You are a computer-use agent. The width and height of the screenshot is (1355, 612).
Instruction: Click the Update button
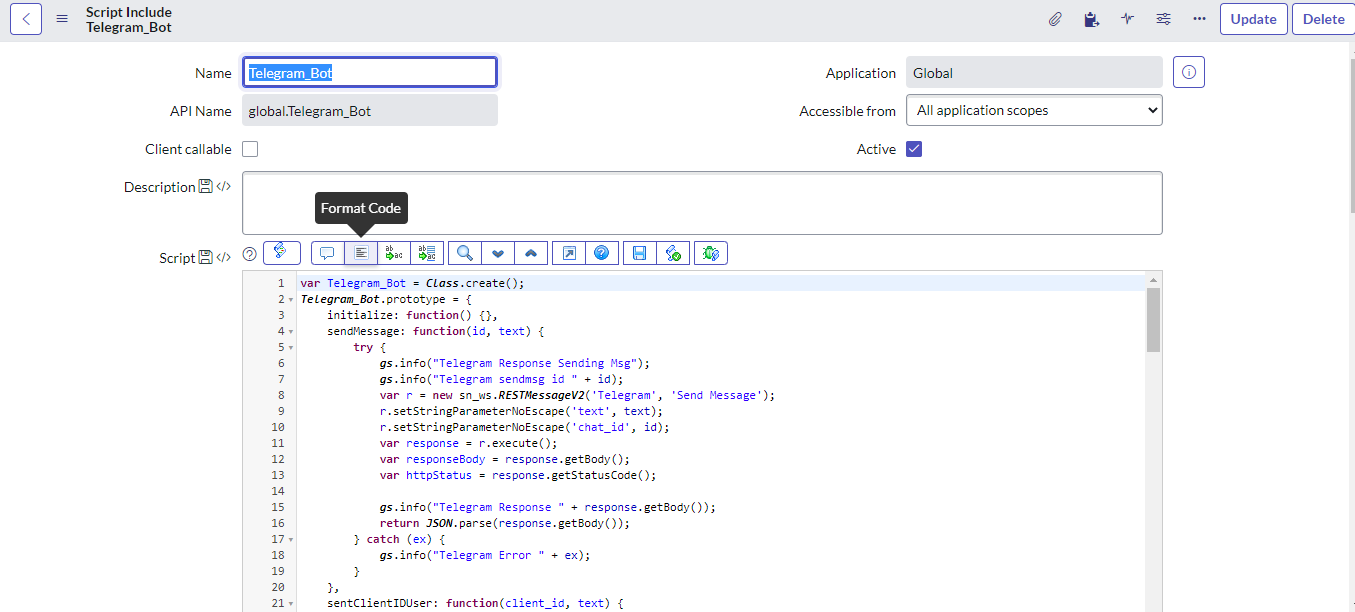coord(1253,19)
